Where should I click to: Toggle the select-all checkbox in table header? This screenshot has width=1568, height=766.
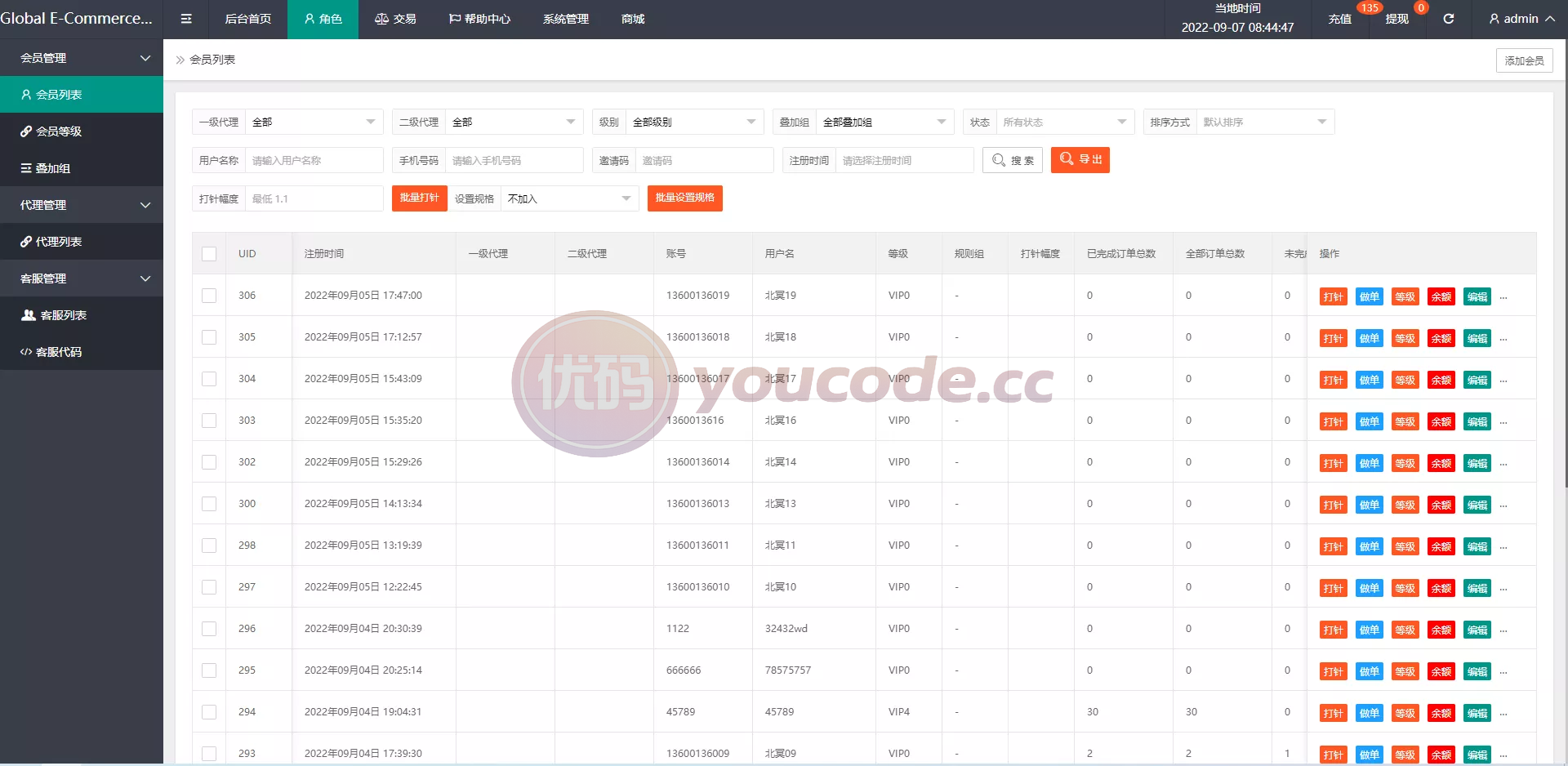coord(209,254)
